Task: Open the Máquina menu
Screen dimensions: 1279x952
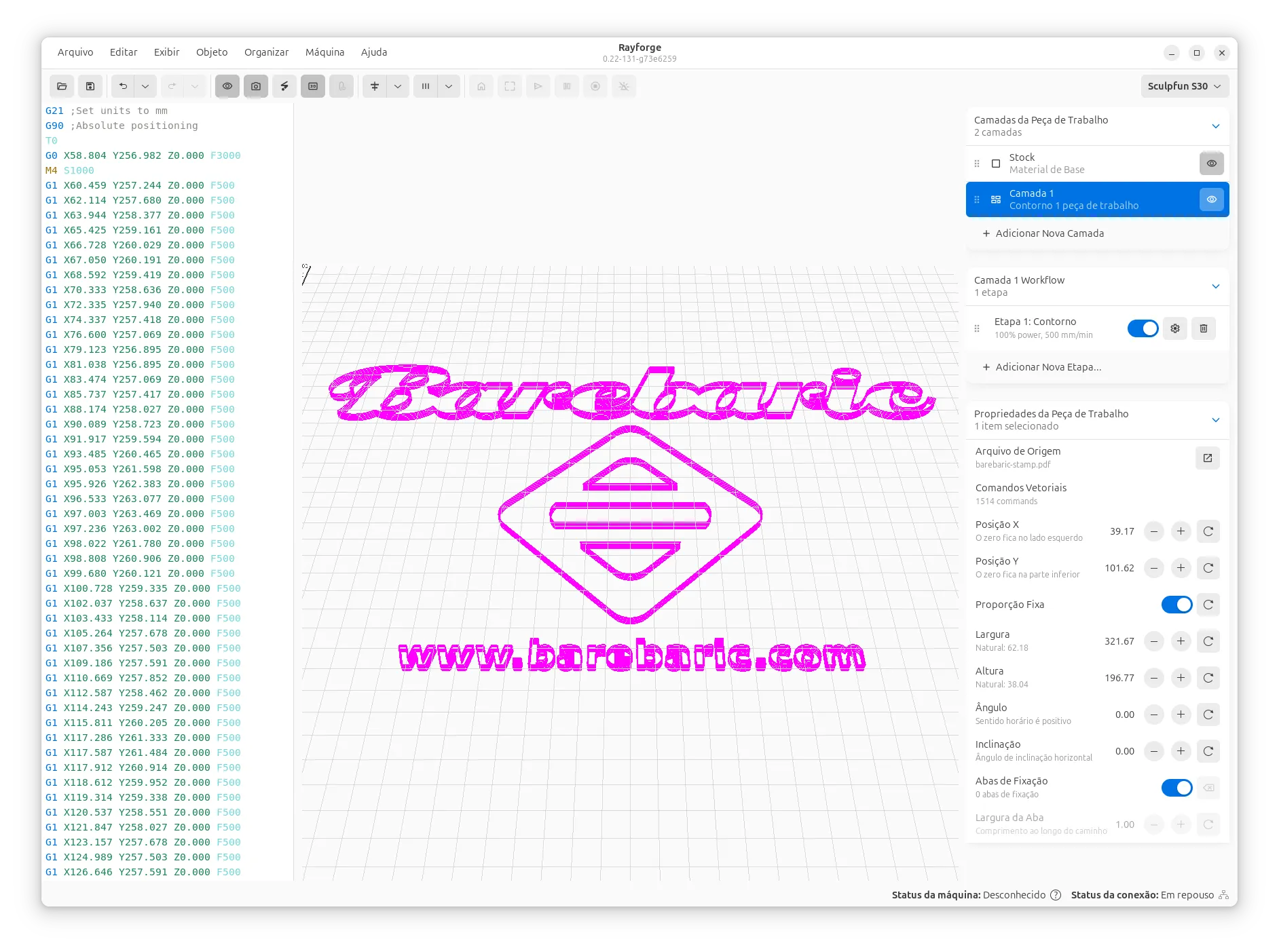Action: (325, 52)
